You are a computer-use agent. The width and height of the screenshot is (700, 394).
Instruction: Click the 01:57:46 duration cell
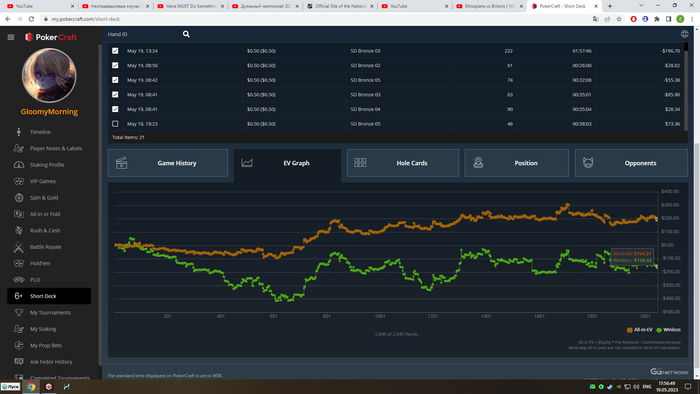(582, 51)
